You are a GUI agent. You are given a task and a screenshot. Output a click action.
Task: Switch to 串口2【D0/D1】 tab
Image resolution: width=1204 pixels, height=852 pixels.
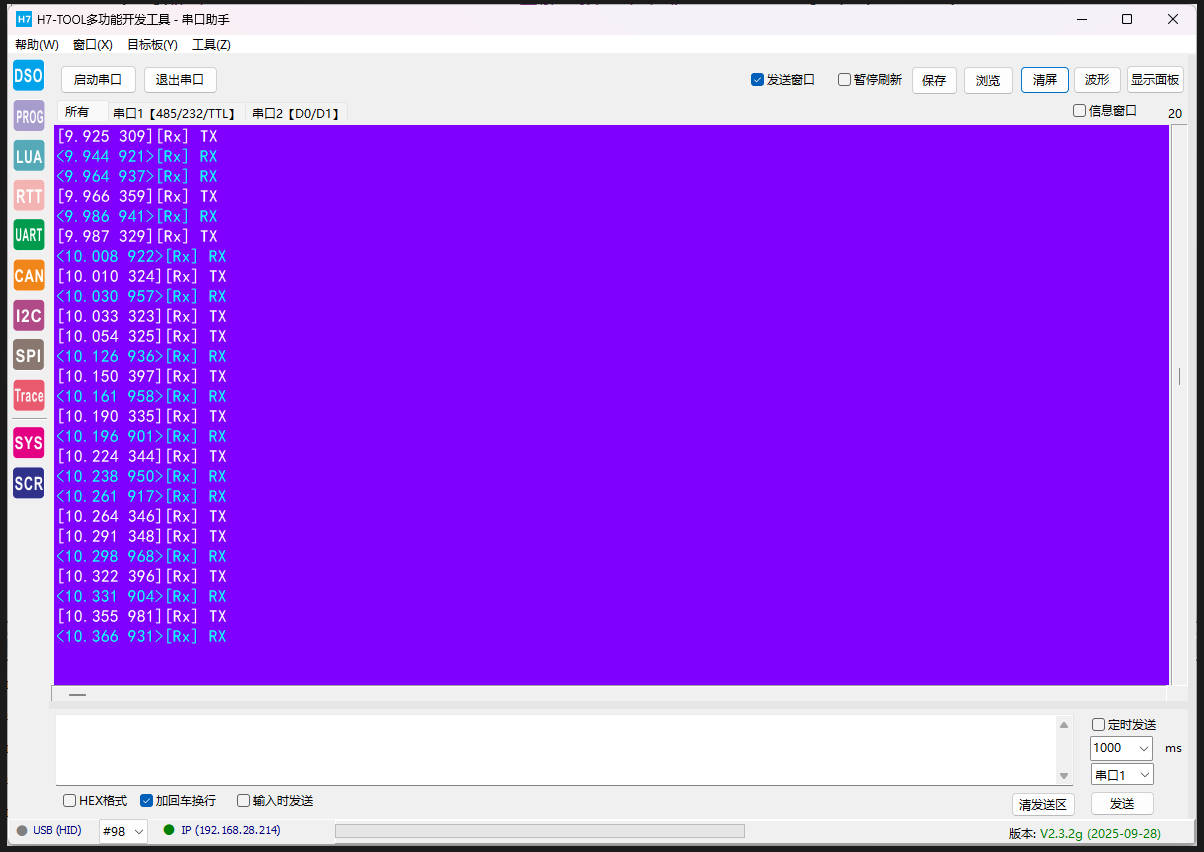click(x=296, y=113)
